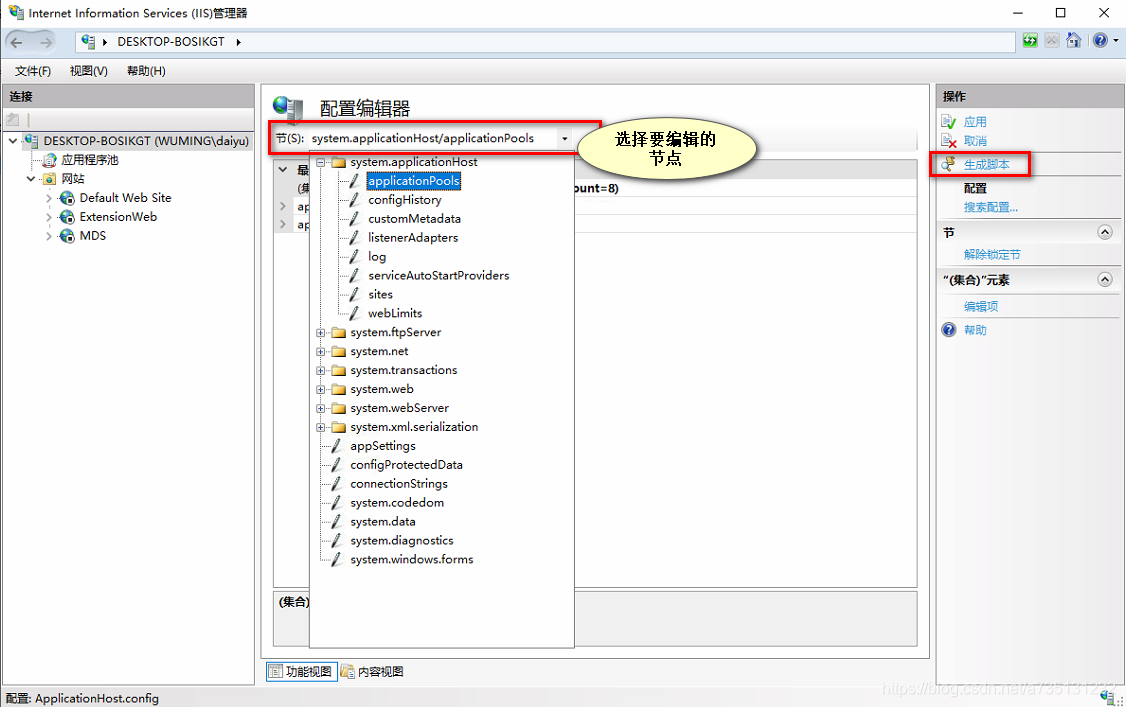Screen dimensions: 1126x707
Task: Click the 应用 link in actions pane
Action: pyautogui.click(x=975, y=122)
